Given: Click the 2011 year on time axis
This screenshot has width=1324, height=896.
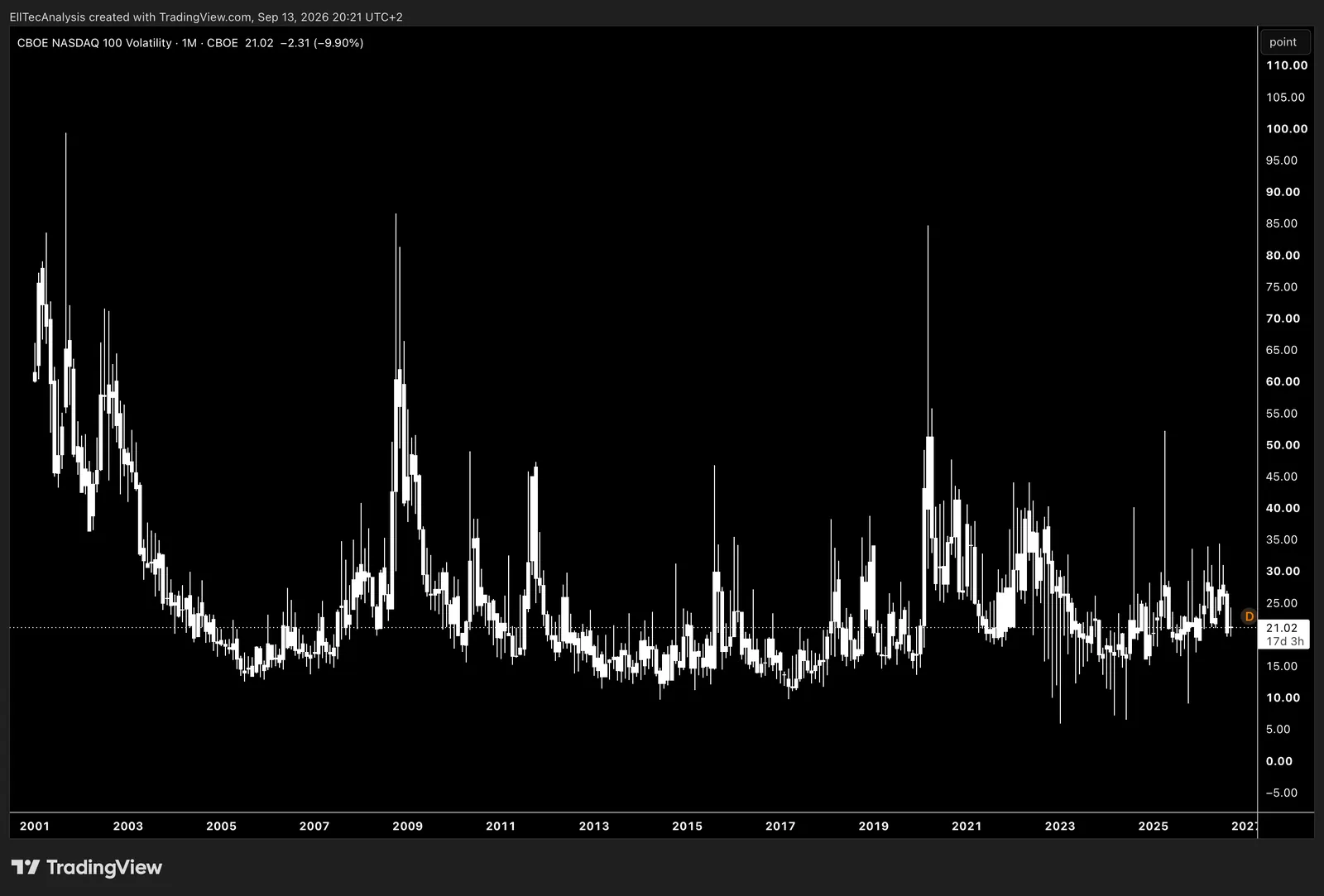Looking at the screenshot, I should tap(501, 826).
